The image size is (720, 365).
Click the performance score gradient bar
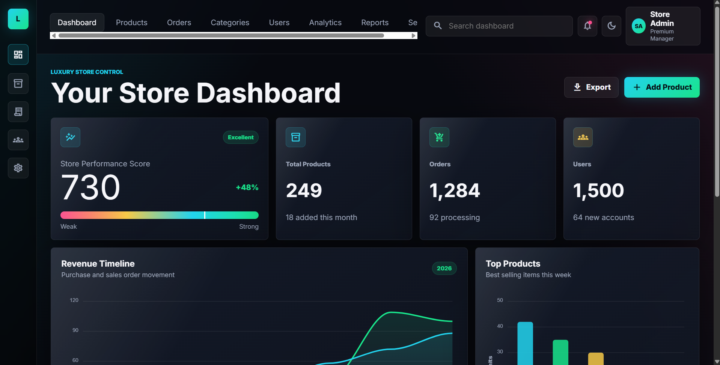pyautogui.click(x=159, y=215)
